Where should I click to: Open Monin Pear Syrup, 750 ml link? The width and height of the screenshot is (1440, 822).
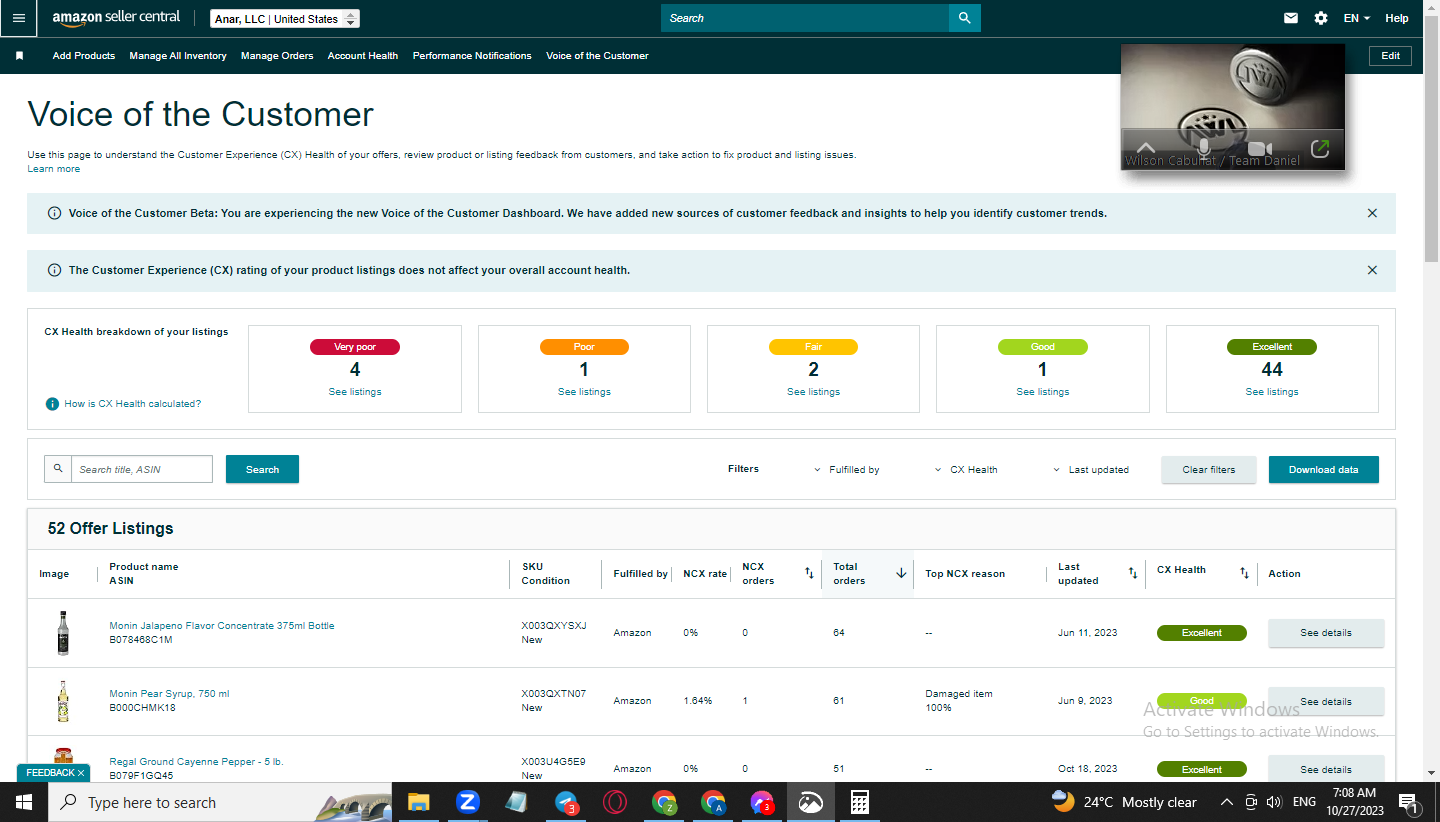click(x=169, y=694)
